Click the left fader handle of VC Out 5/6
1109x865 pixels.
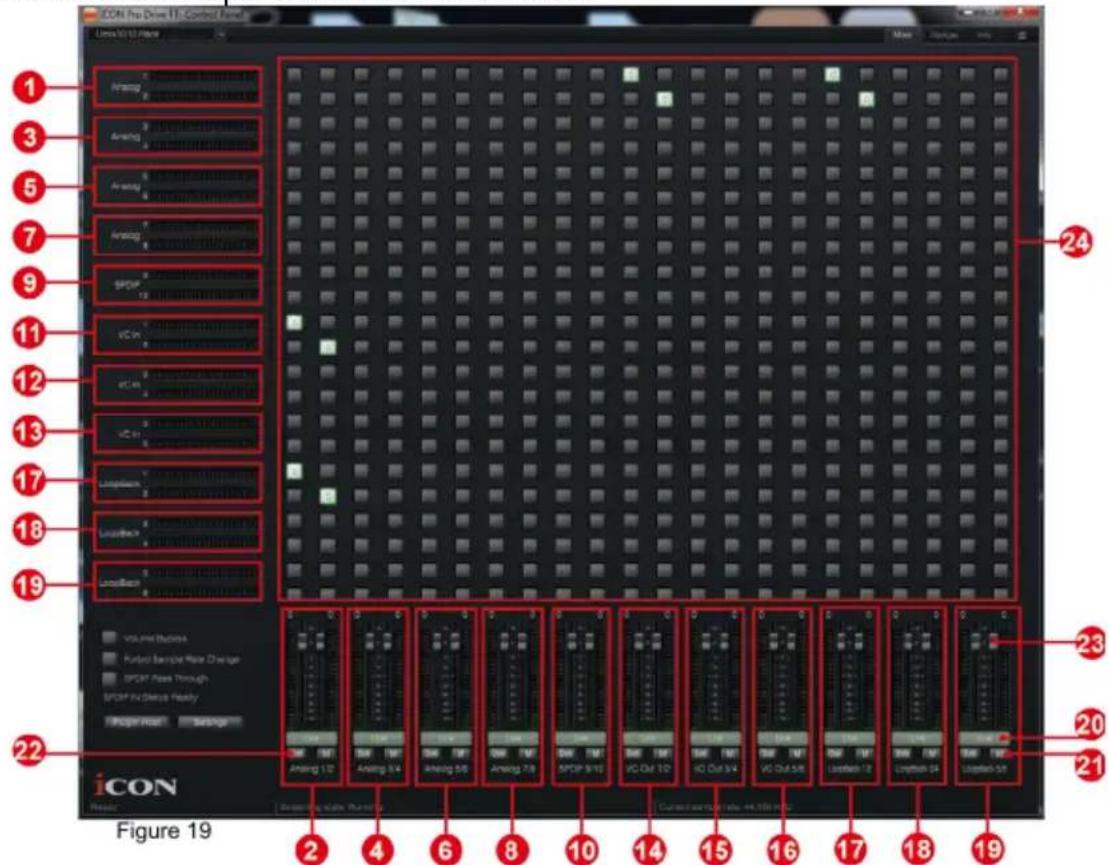[774, 641]
